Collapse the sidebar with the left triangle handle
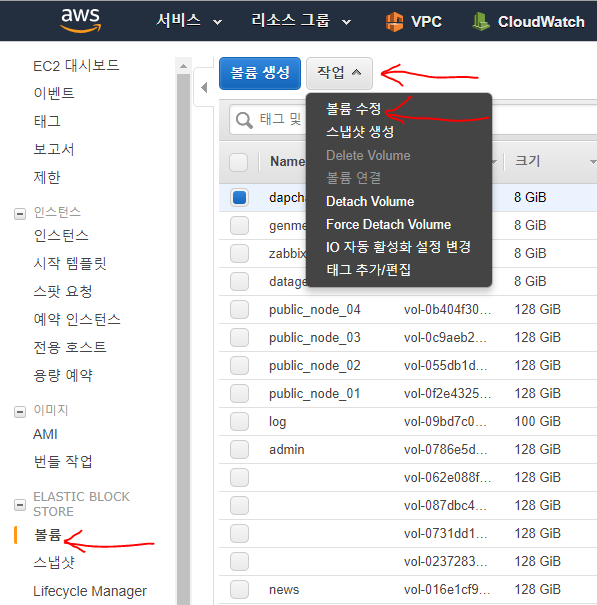This screenshot has width=597, height=605. pyautogui.click(x=204, y=88)
